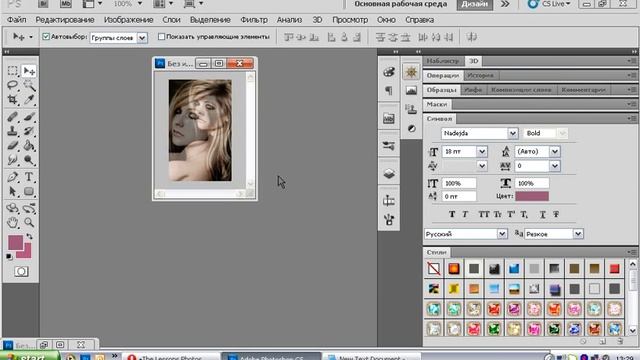This screenshot has width=640, height=360.
Task: Select the Brush tool
Action: (29, 117)
